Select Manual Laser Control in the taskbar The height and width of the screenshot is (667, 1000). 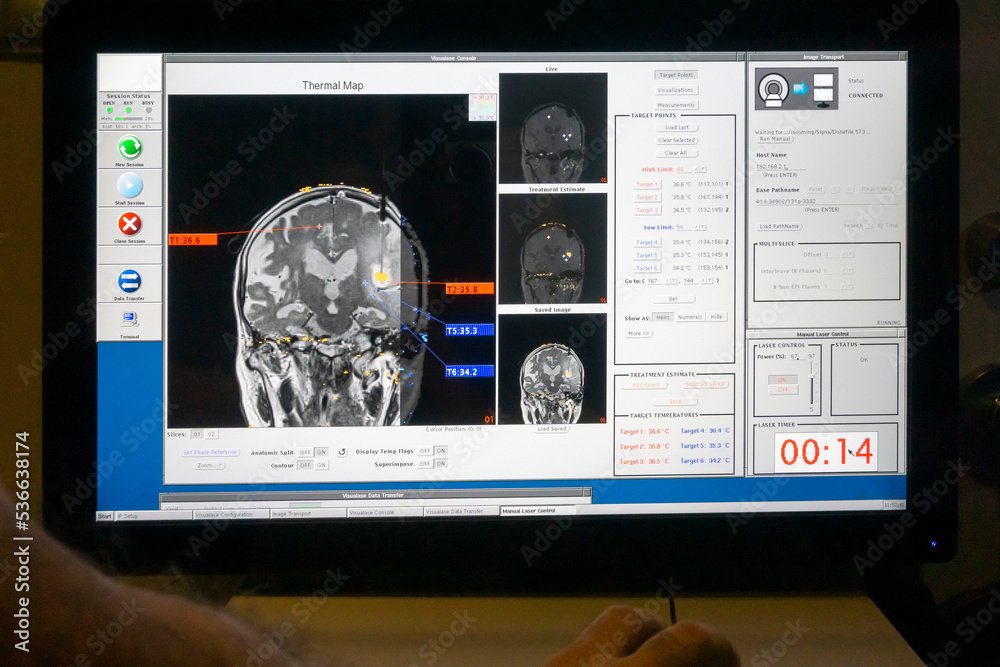pos(537,511)
